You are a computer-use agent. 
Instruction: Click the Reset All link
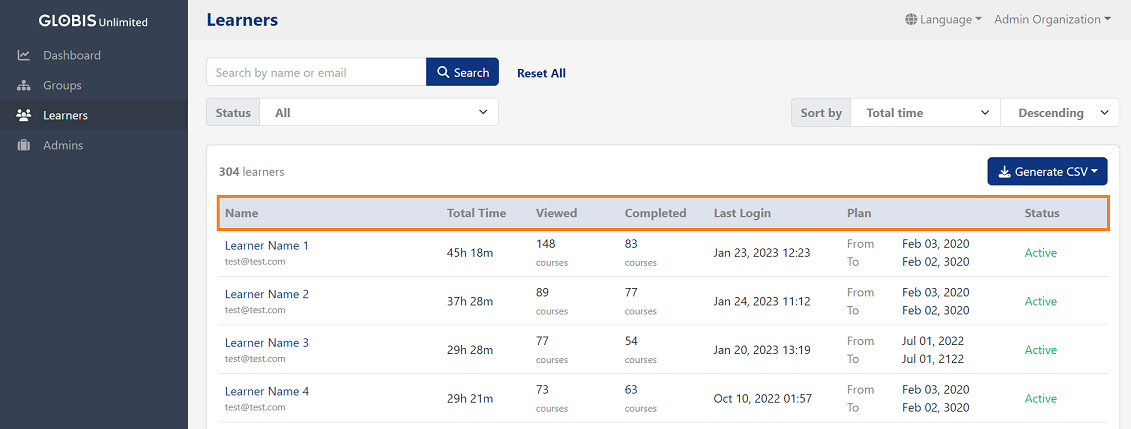click(541, 73)
